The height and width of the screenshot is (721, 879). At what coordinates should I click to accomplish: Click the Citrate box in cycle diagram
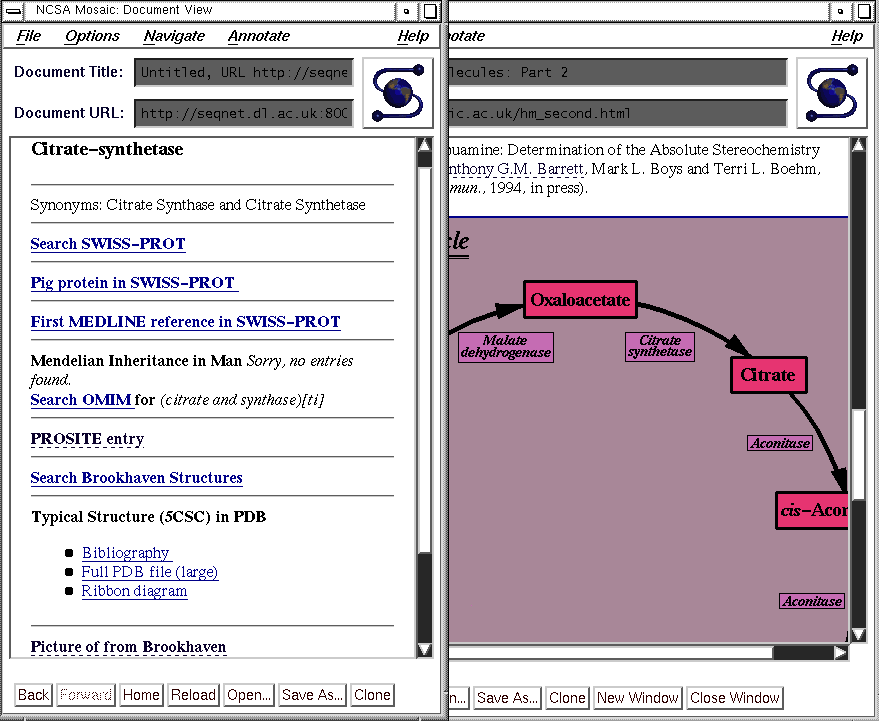(x=767, y=375)
